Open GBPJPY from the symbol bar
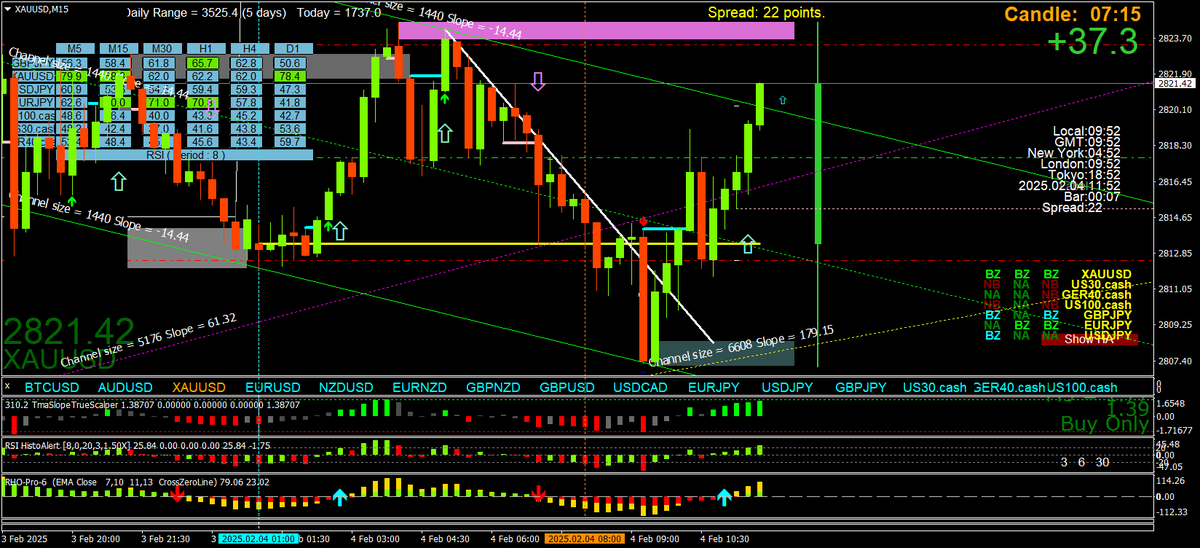1200x548 pixels. 861,387
